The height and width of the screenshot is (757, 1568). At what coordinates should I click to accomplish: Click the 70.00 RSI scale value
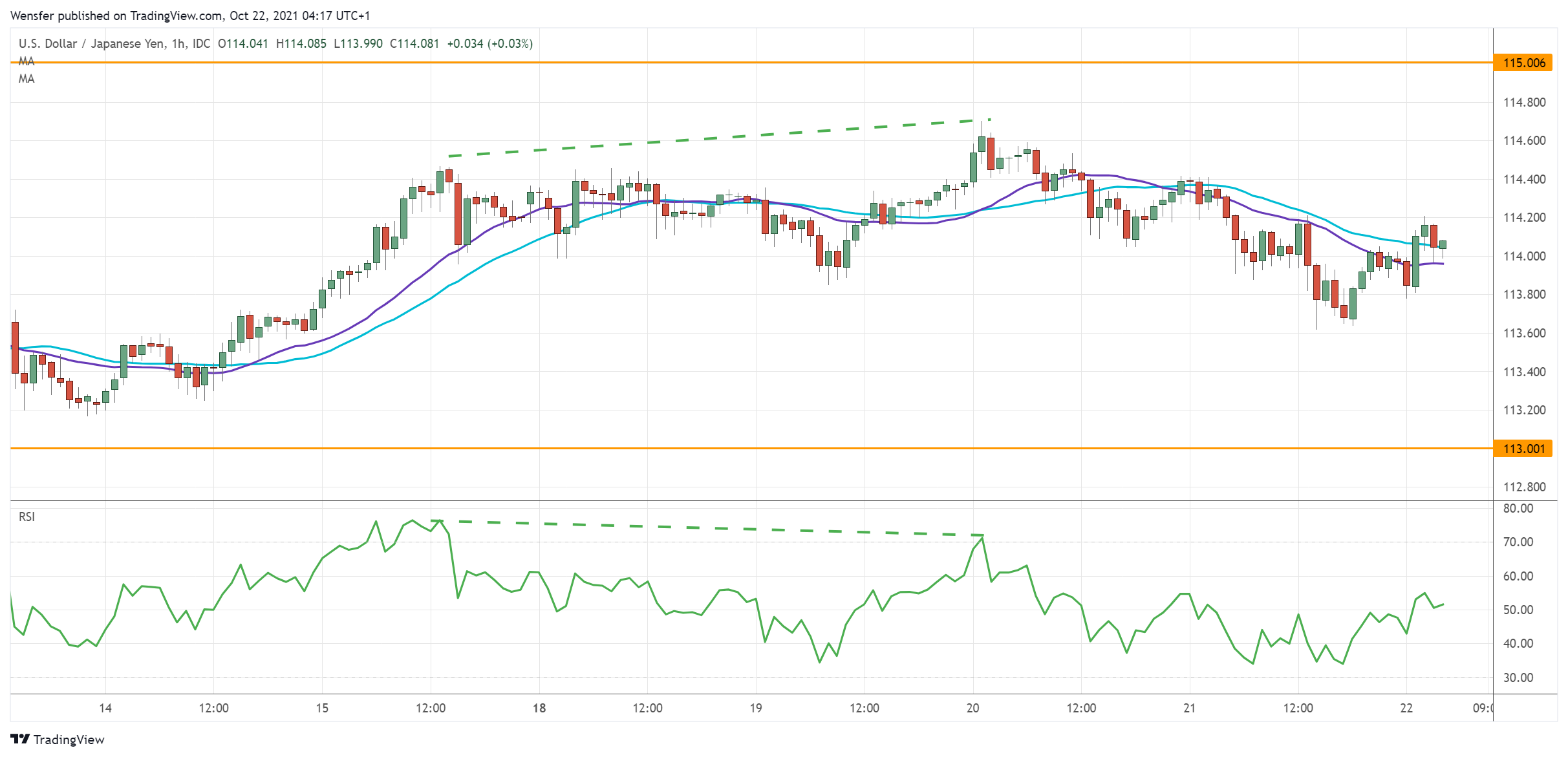pos(1518,542)
